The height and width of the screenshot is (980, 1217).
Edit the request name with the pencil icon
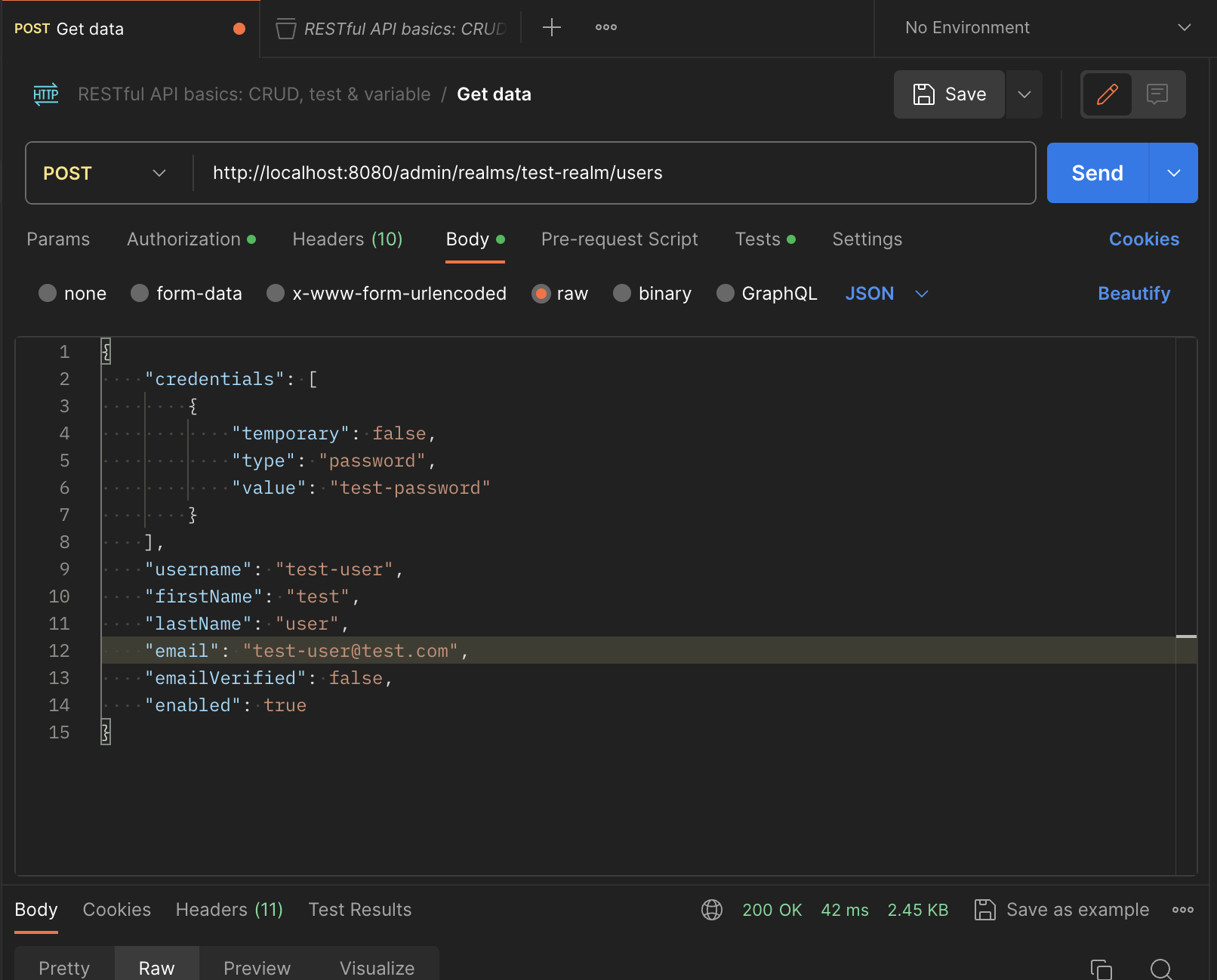(1107, 94)
